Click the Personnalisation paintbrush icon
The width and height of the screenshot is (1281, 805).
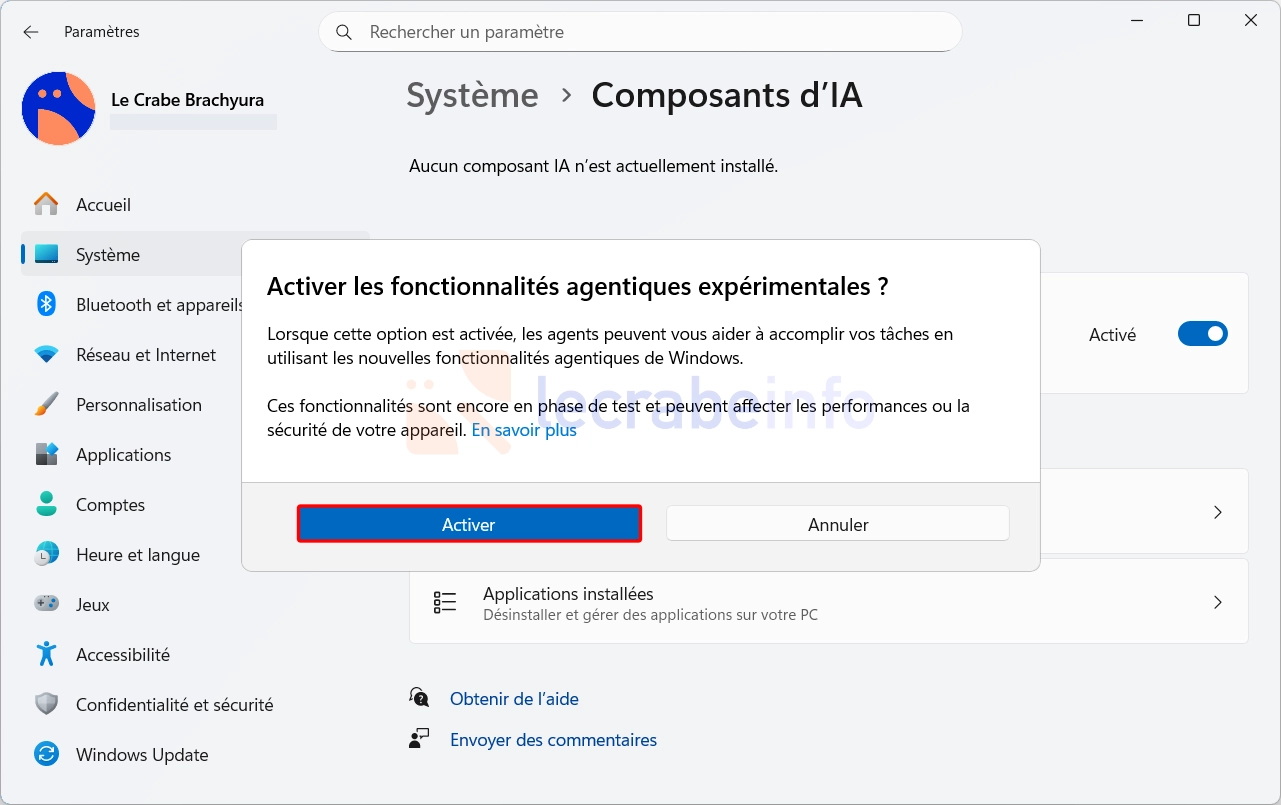point(46,405)
